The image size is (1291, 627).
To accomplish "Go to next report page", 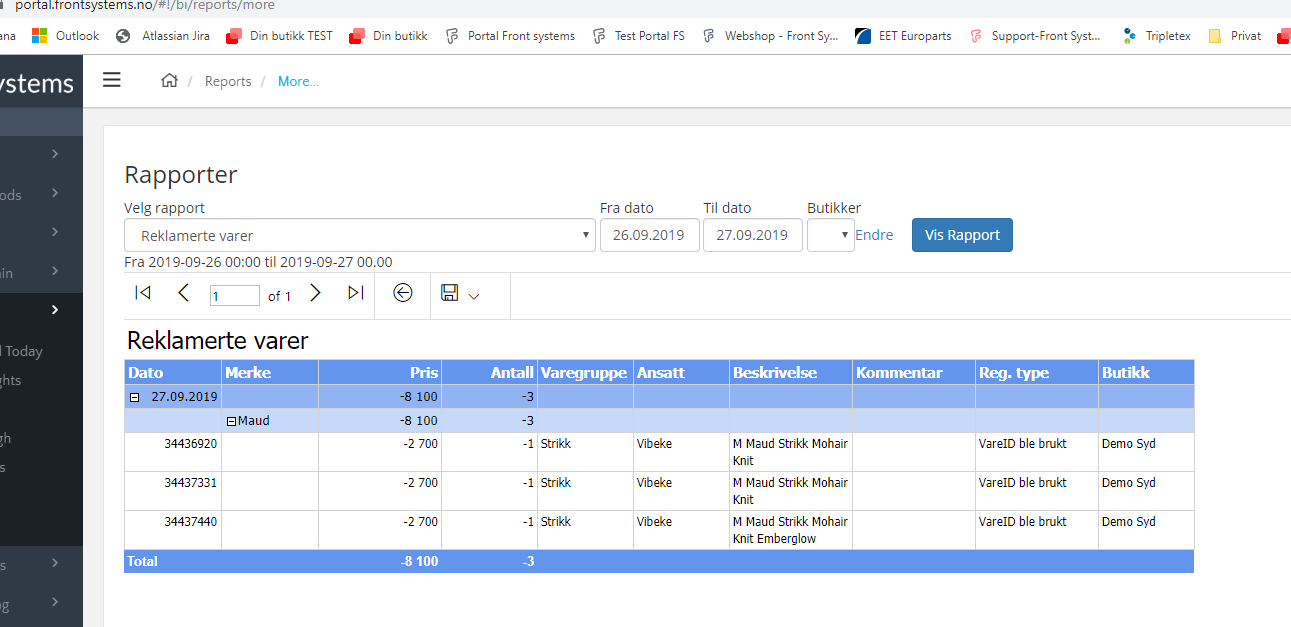I will pyautogui.click(x=315, y=293).
